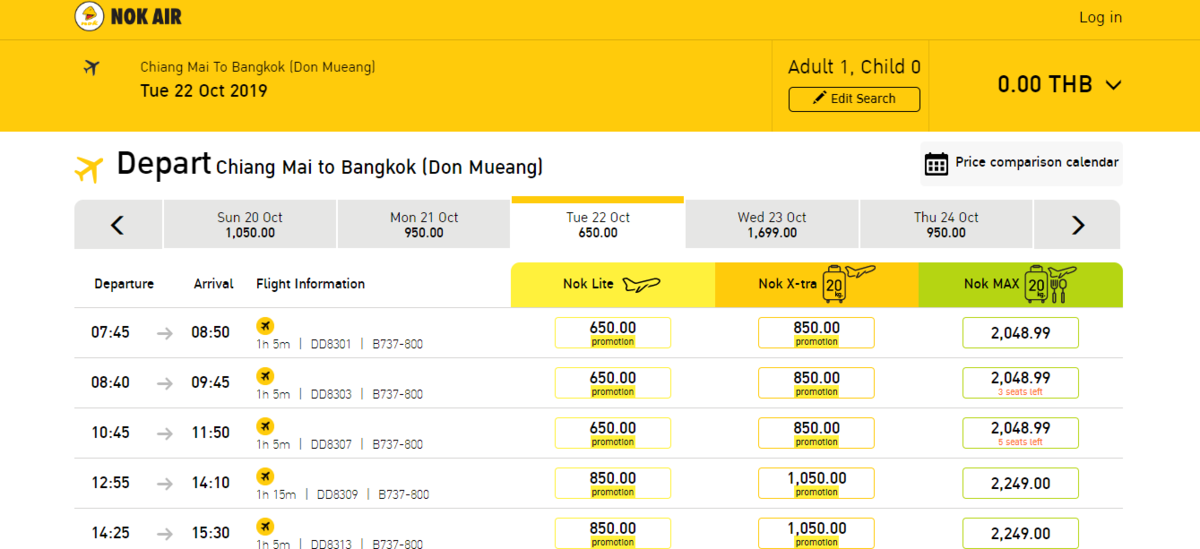Select the Mon 21 Oct date tab

[424, 225]
